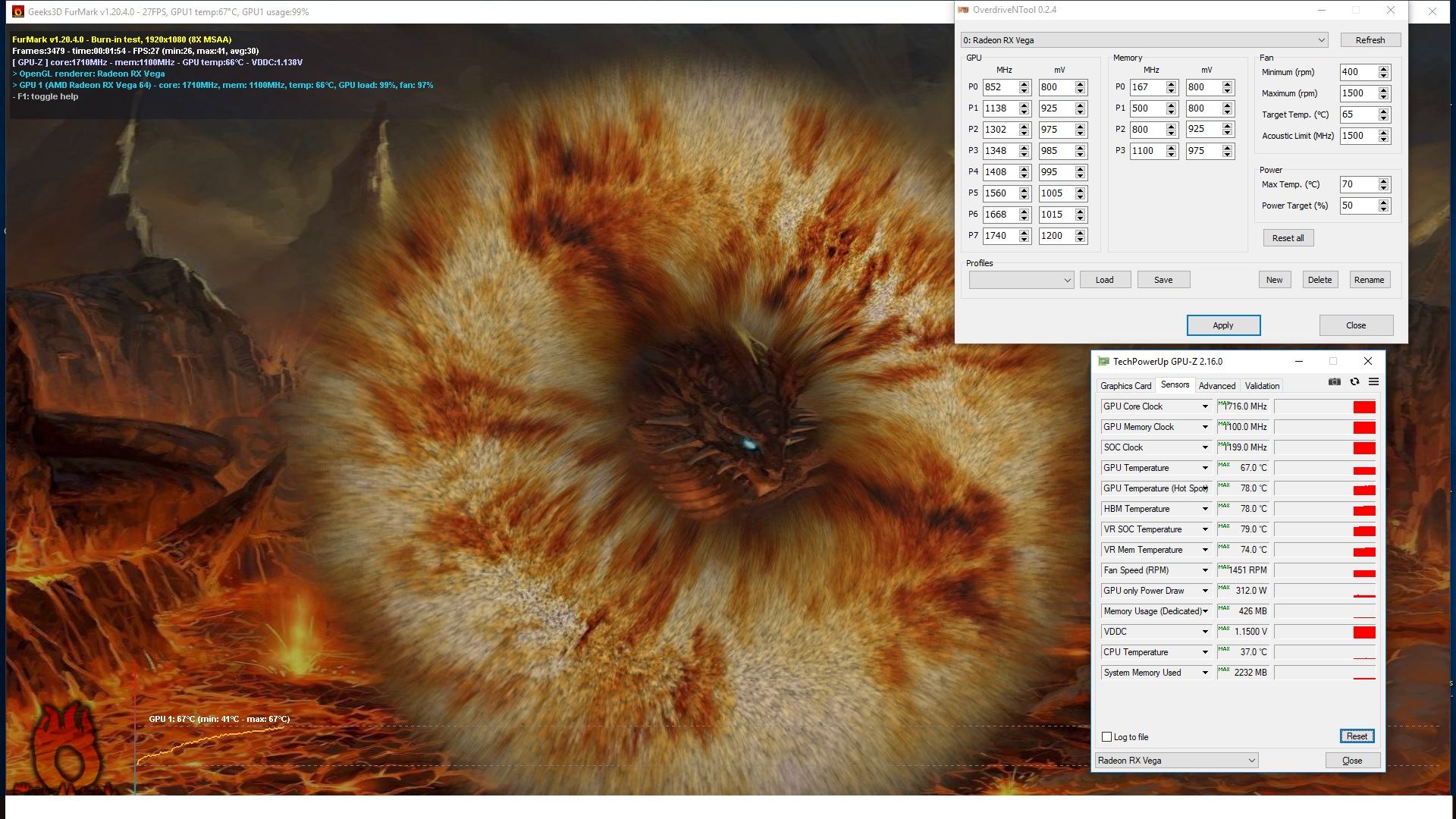The width and height of the screenshot is (1456, 819).
Task: Open the GPU-Z hamburger menu icon
Action: [1373, 382]
